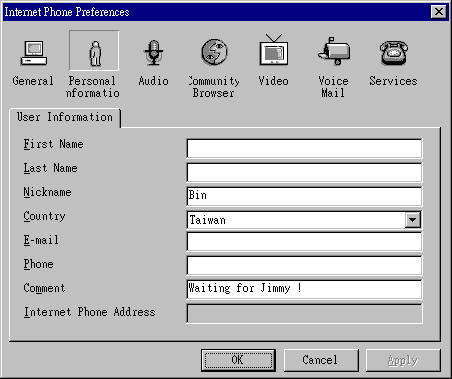Click the Comment field with Waiting for Jimmy
This screenshot has width=452, height=379.
(304, 289)
